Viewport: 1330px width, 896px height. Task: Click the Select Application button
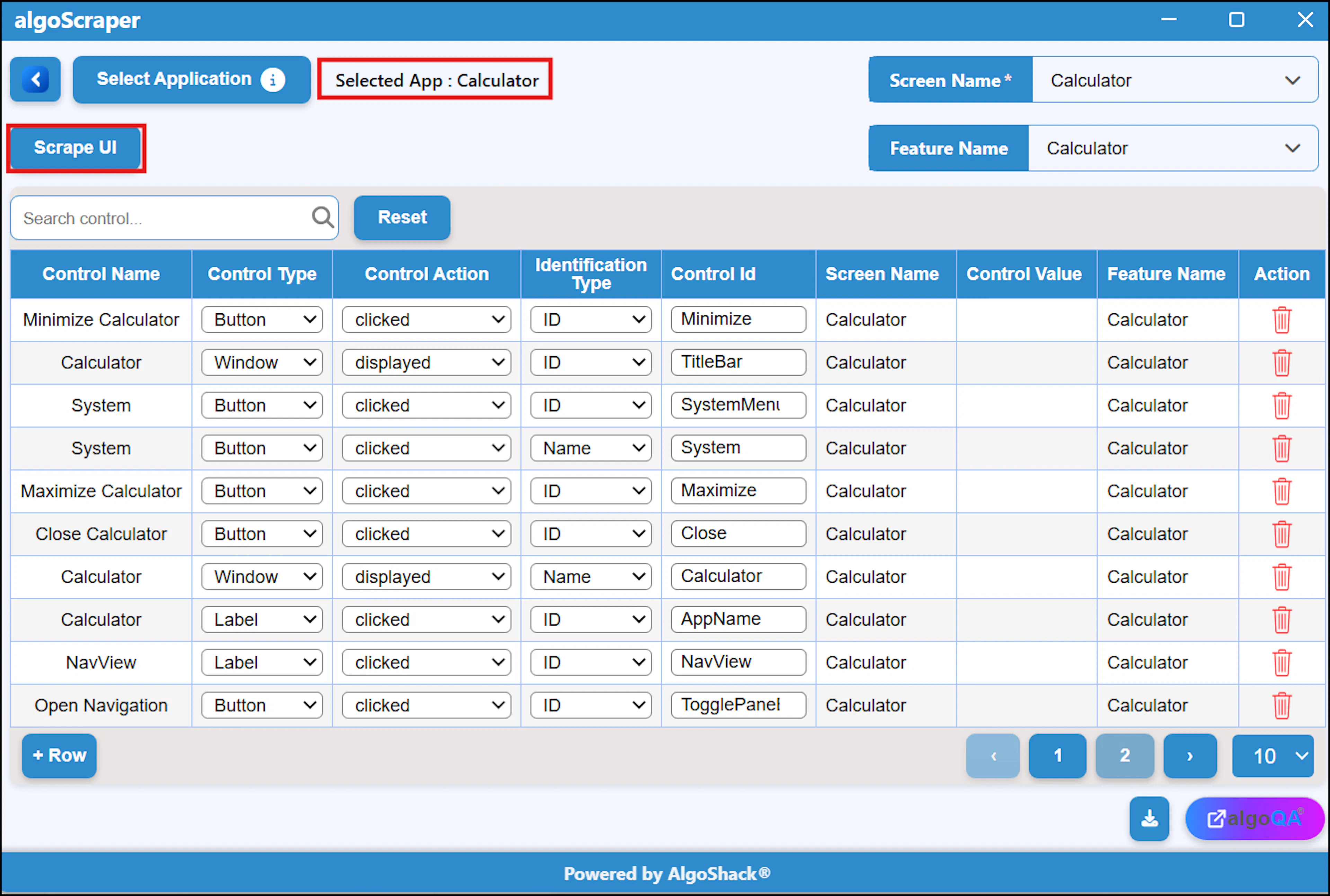pyautogui.click(x=192, y=79)
